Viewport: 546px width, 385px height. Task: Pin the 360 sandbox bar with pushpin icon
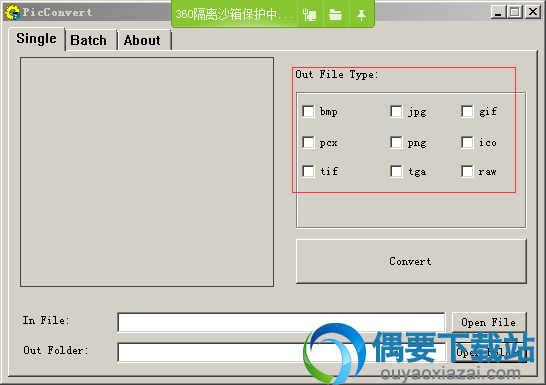tap(361, 15)
